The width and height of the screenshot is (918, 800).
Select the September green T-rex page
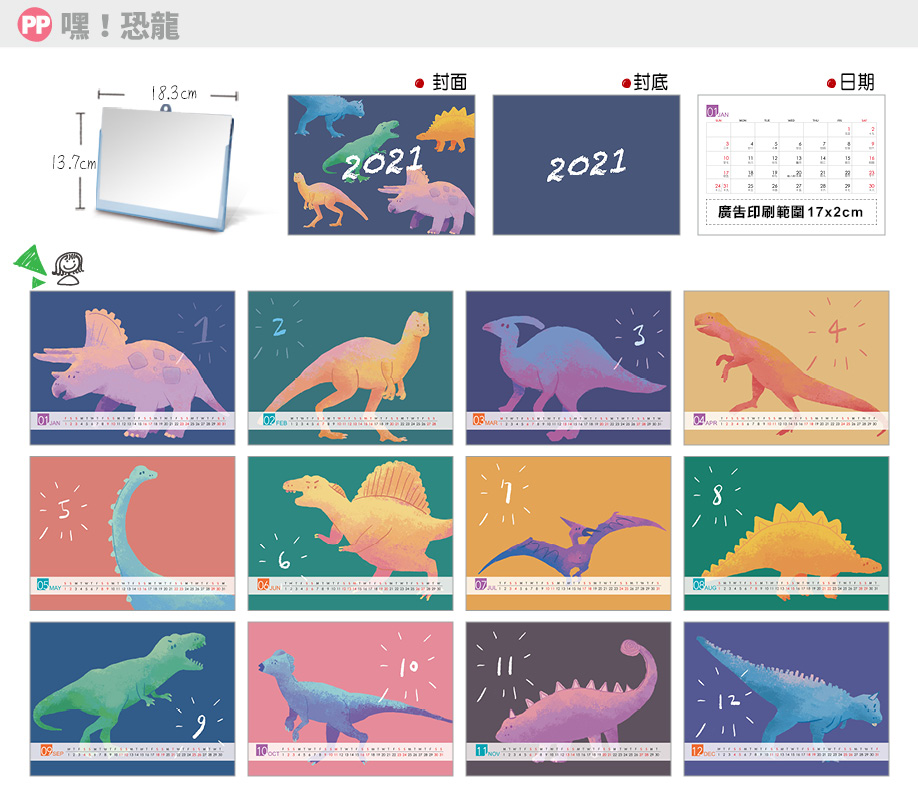132,699
